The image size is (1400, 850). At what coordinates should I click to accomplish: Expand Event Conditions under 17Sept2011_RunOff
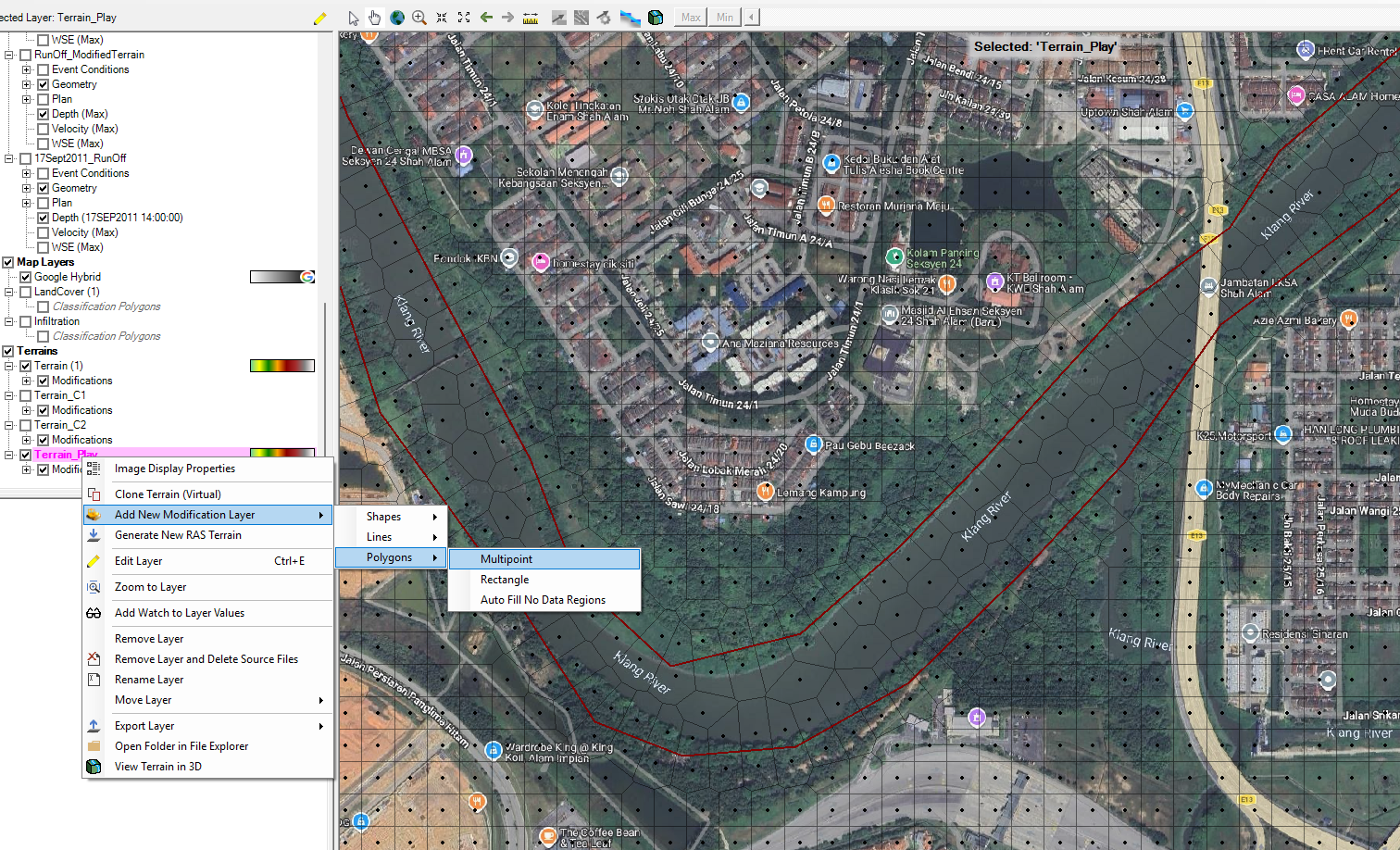coord(27,173)
